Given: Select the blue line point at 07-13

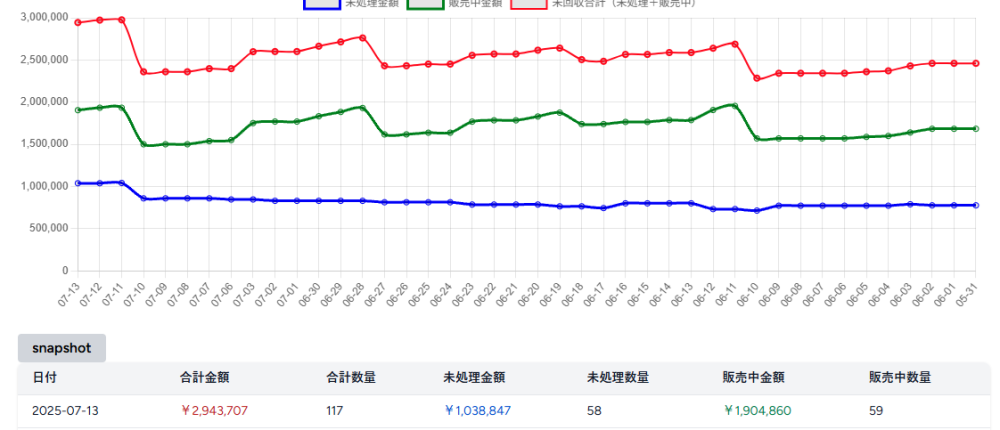Looking at the screenshot, I should tap(77, 183).
